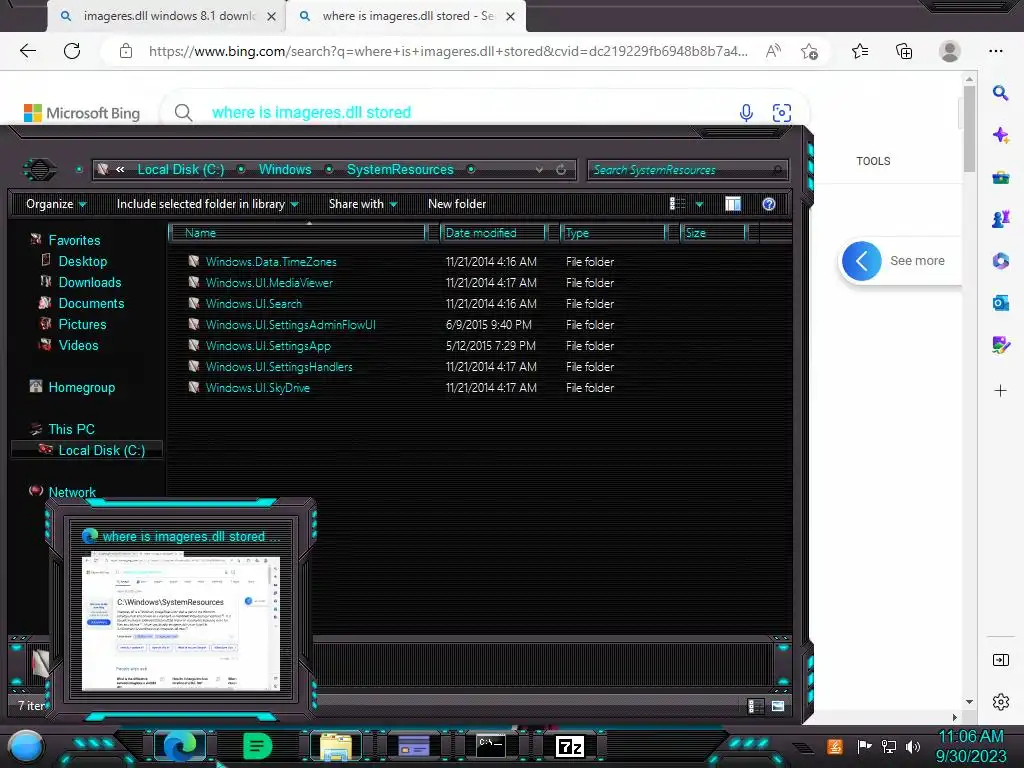The width and height of the screenshot is (1024, 768).
Task: Switch to imageres.dll windows 8.1 download tab
Action: point(167,16)
